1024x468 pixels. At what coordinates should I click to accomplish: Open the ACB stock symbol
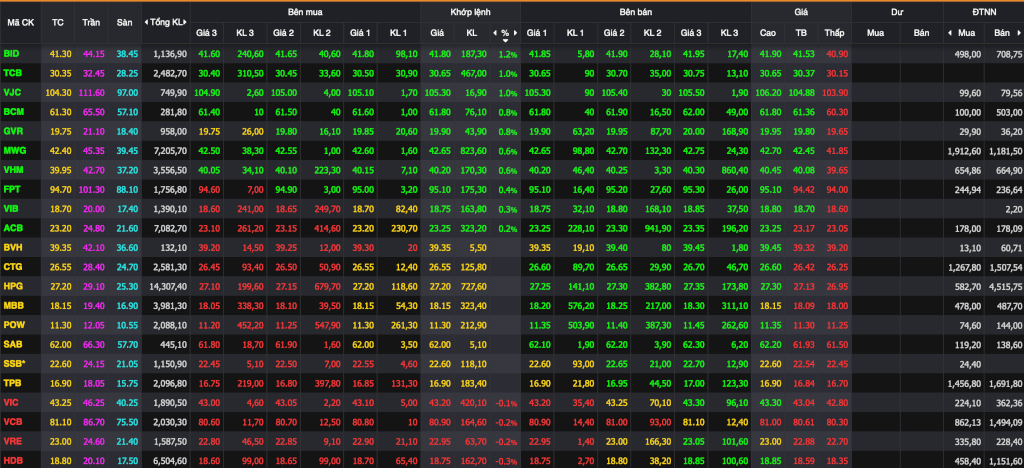(12, 228)
